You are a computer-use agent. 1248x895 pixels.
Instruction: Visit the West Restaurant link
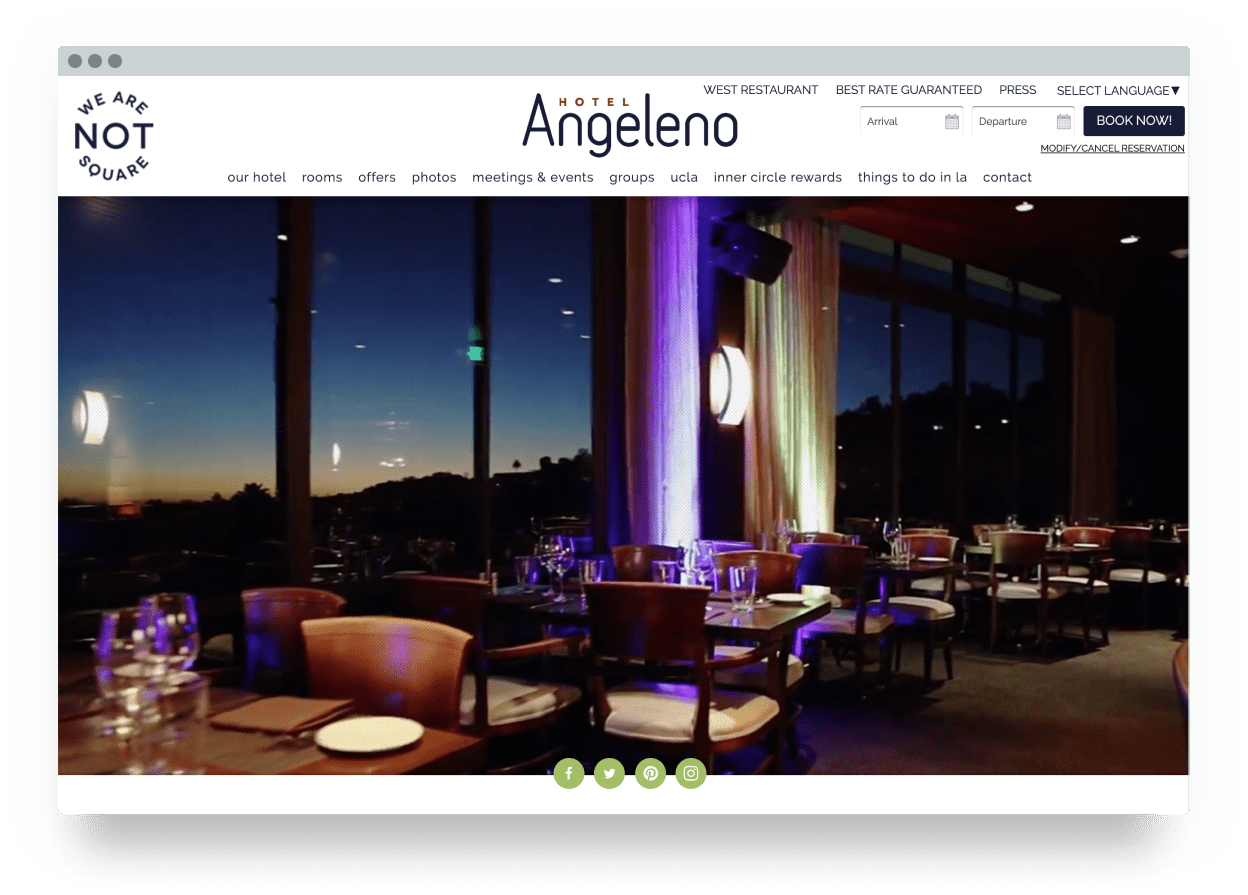(761, 90)
